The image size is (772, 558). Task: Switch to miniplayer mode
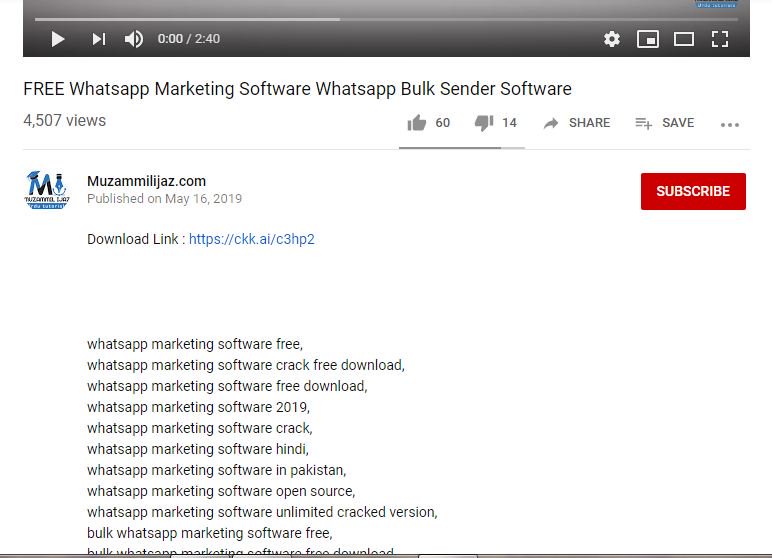coord(647,39)
